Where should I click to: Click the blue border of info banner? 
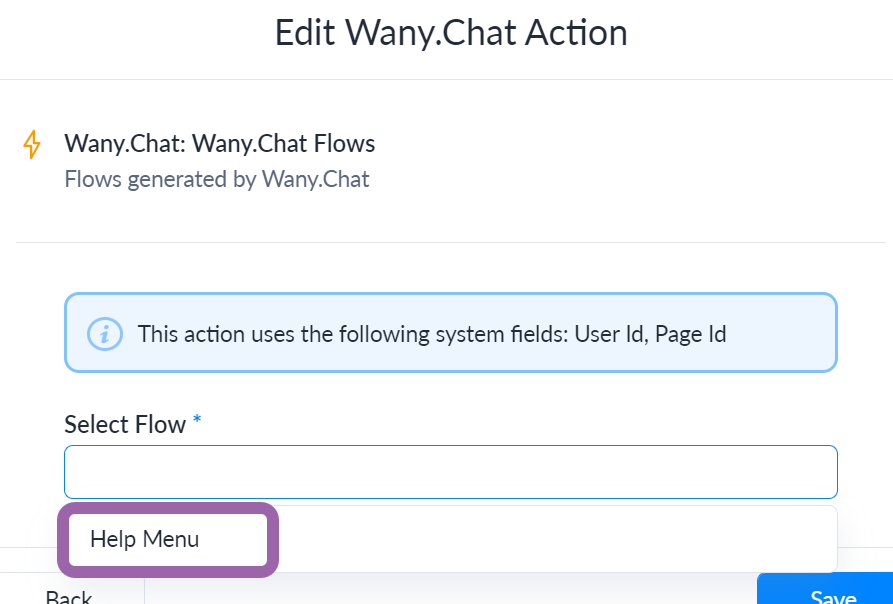(x=450, y=294)
